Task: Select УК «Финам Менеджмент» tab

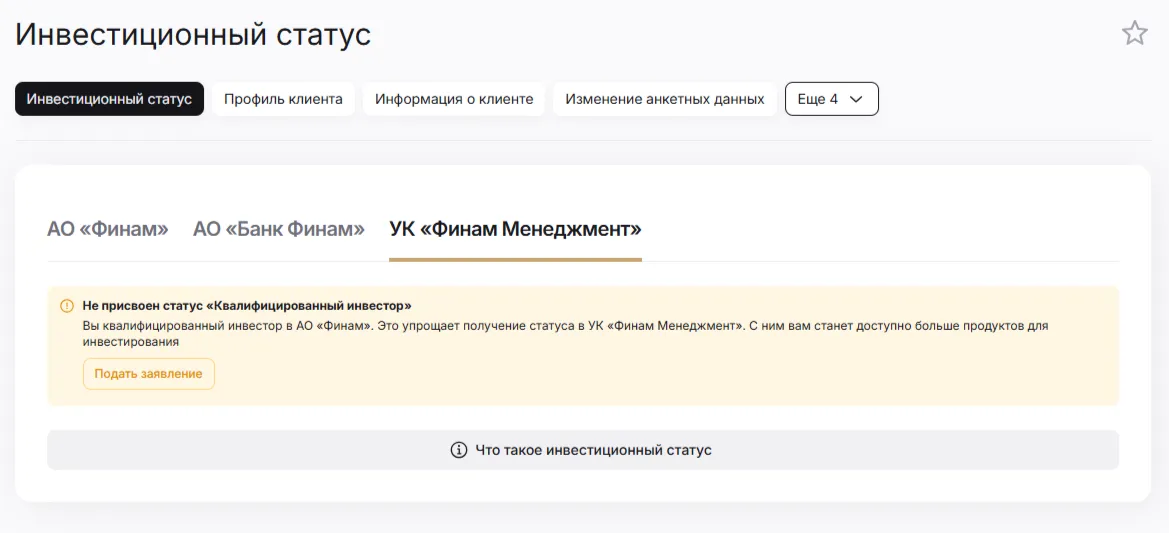Action: coord(515,229)
